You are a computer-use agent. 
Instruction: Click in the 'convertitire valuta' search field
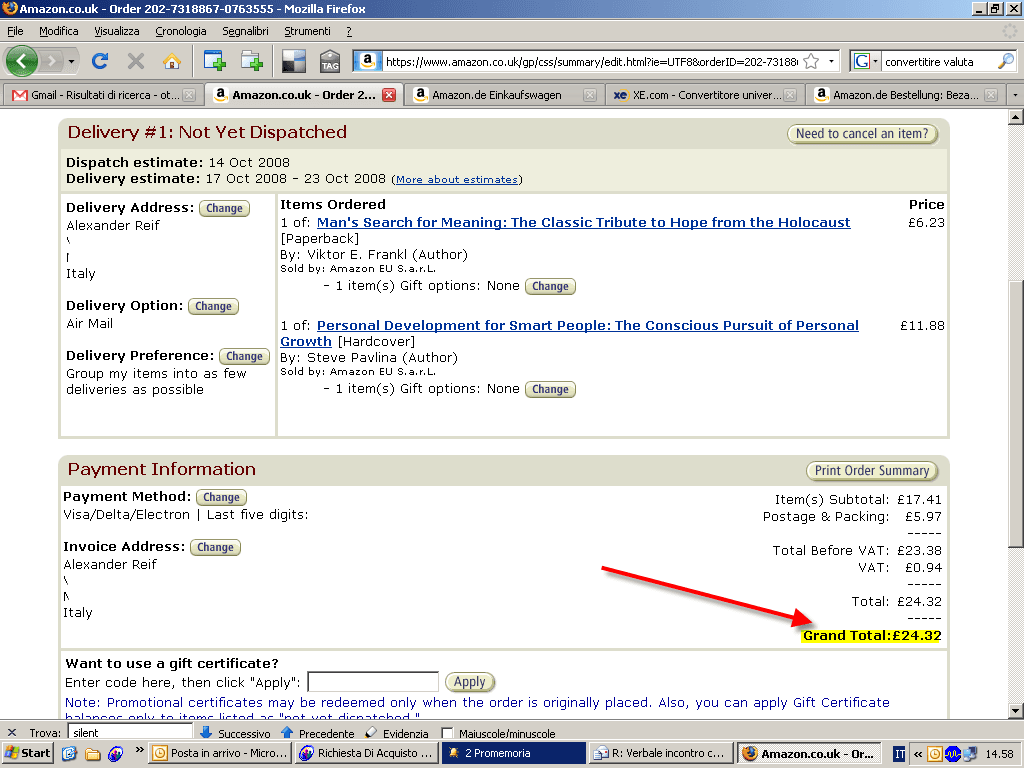[938, 61]
